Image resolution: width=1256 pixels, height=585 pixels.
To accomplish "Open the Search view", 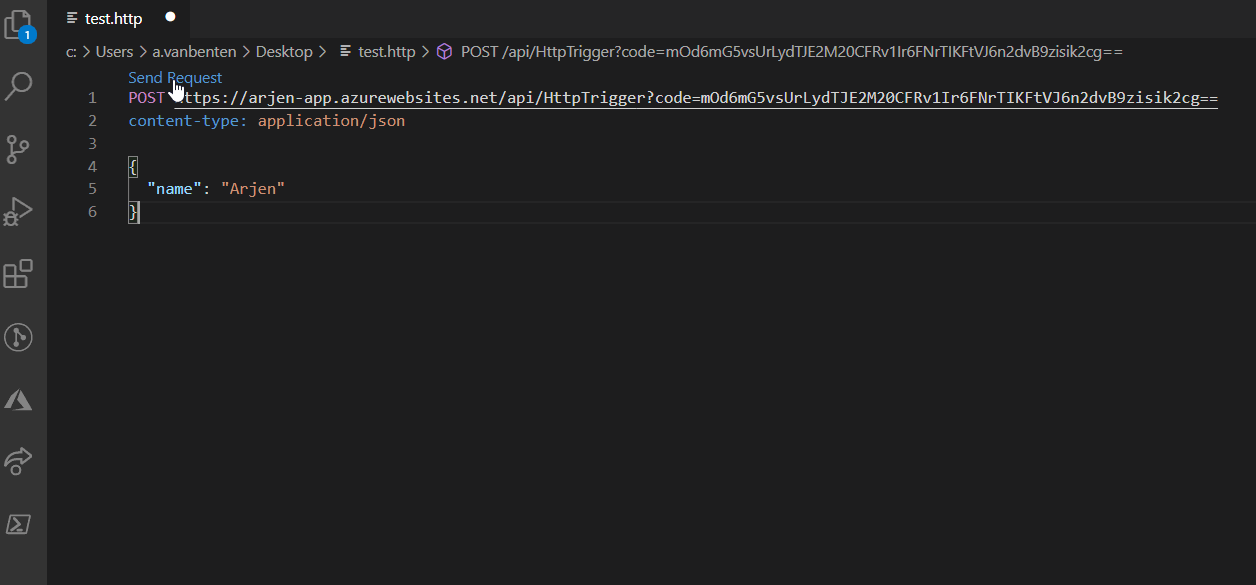I will tap(19, 87).
